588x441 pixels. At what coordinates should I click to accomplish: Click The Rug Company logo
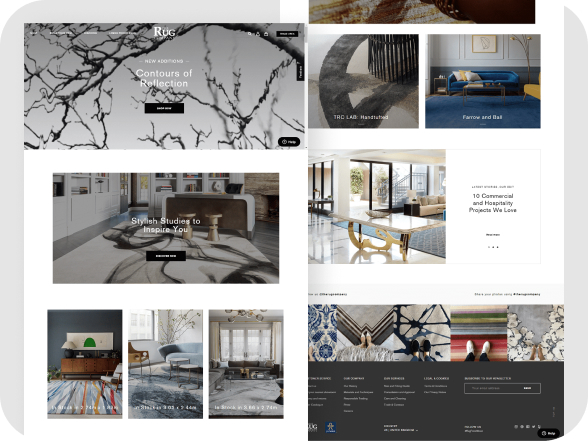click(x=164, y=33)
